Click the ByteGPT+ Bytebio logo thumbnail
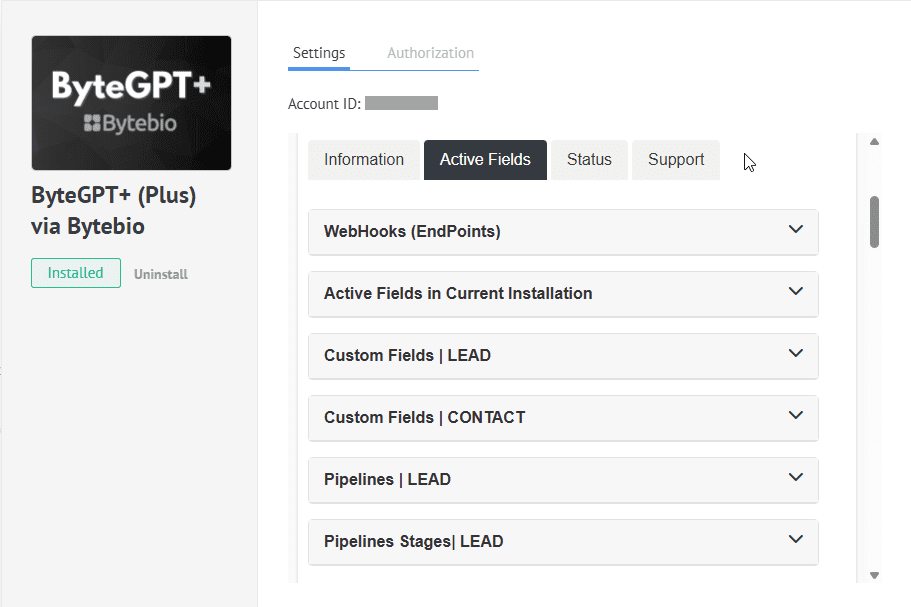 click(131, 103)
